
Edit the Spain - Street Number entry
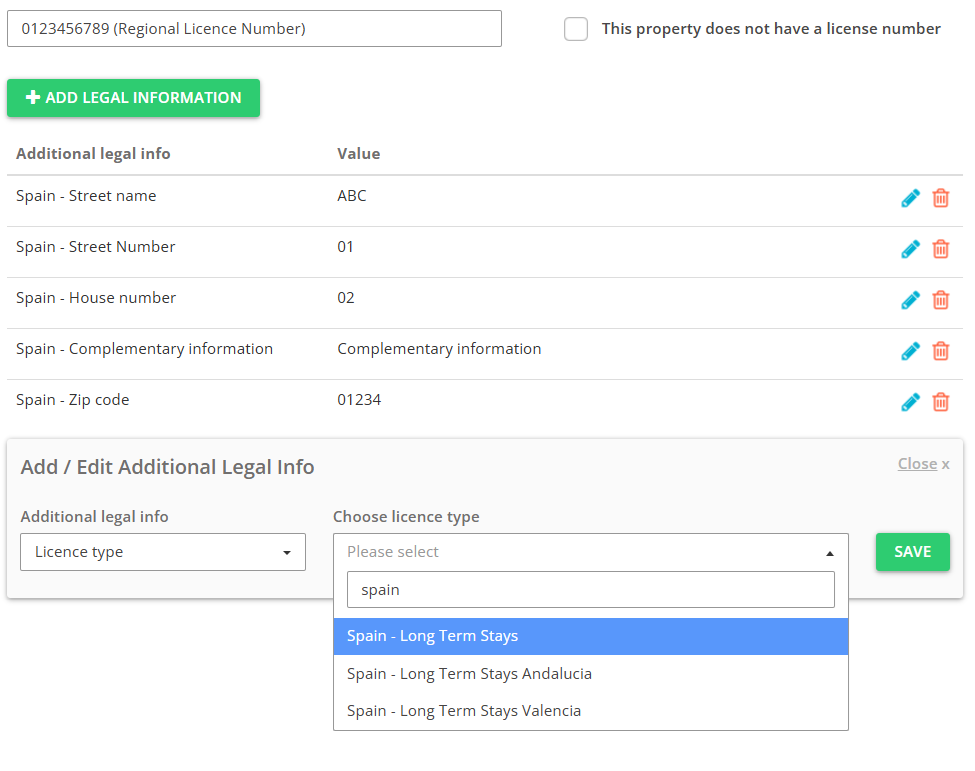[x=910, y=249]
